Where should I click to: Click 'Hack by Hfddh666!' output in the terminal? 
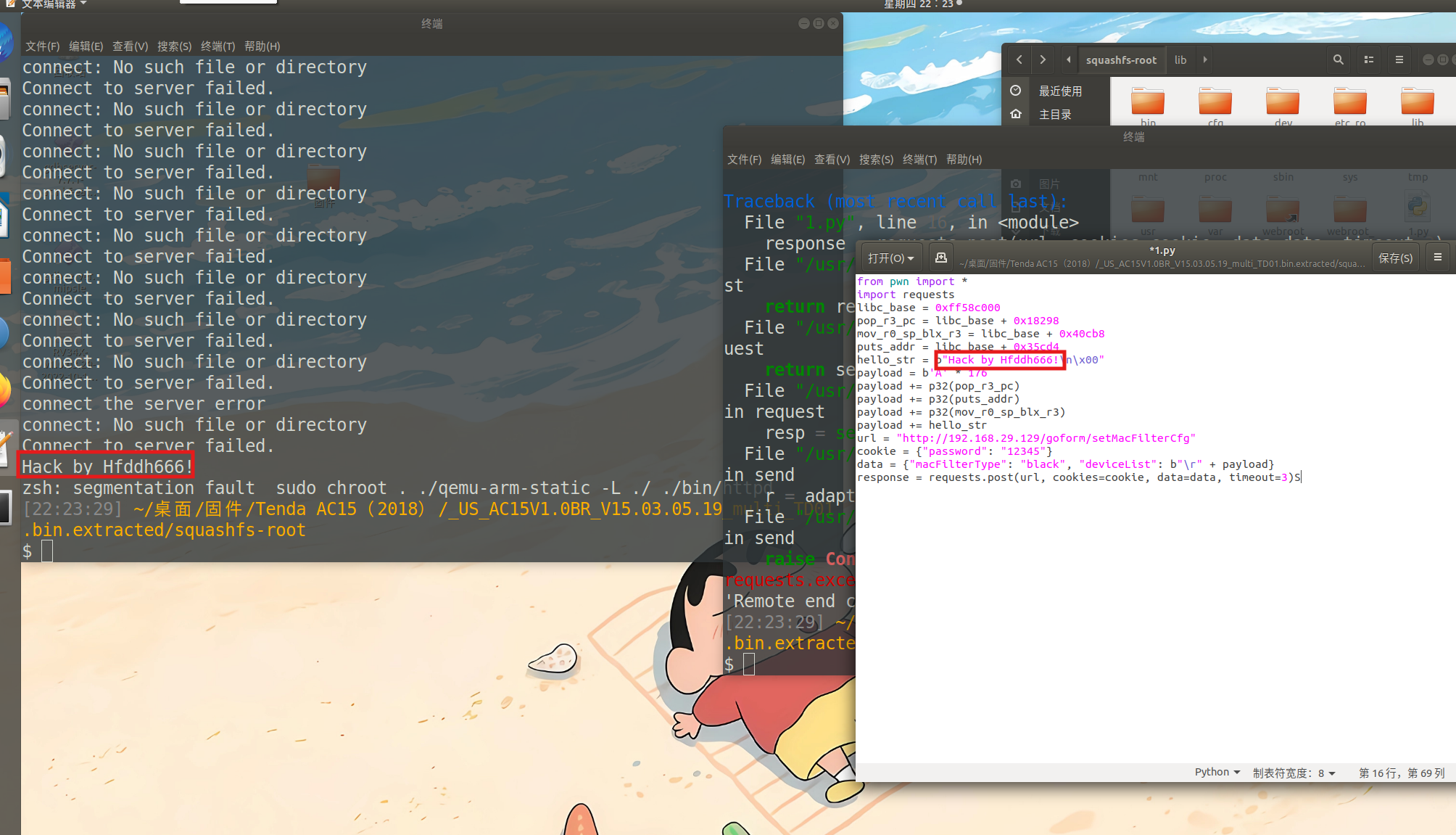107,466
